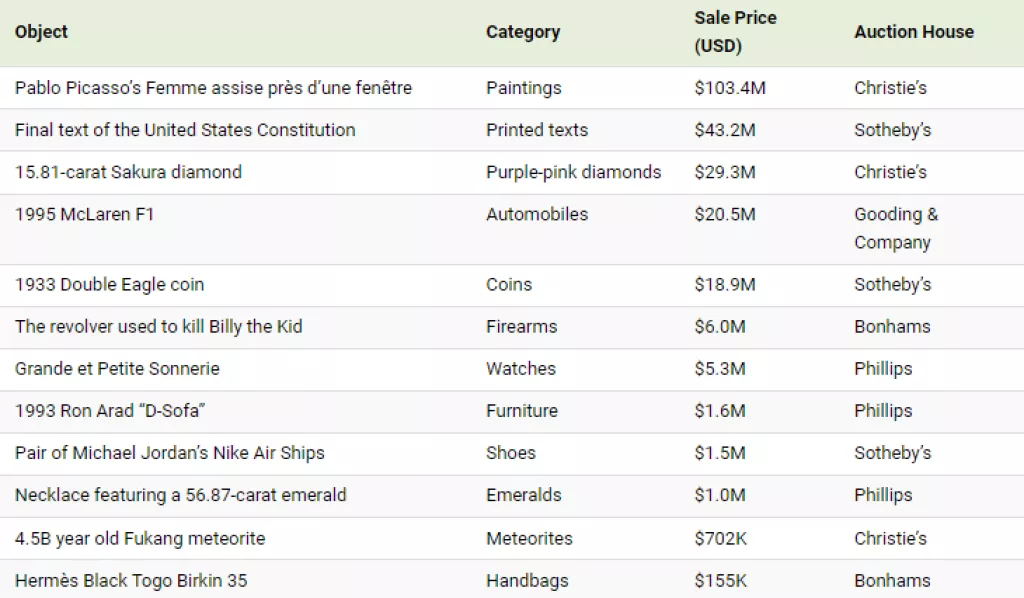Screen dimensions: 1024x598
Task: Click the 15.81-carat Sakura diamond entry
Action: click(128, 172)
